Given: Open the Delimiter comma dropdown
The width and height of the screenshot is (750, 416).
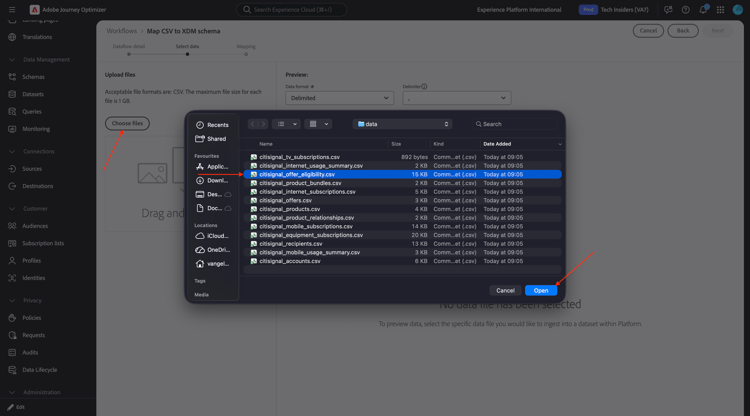Looking at the screenshot, I should pyautogui.click(x=457, y=98).
